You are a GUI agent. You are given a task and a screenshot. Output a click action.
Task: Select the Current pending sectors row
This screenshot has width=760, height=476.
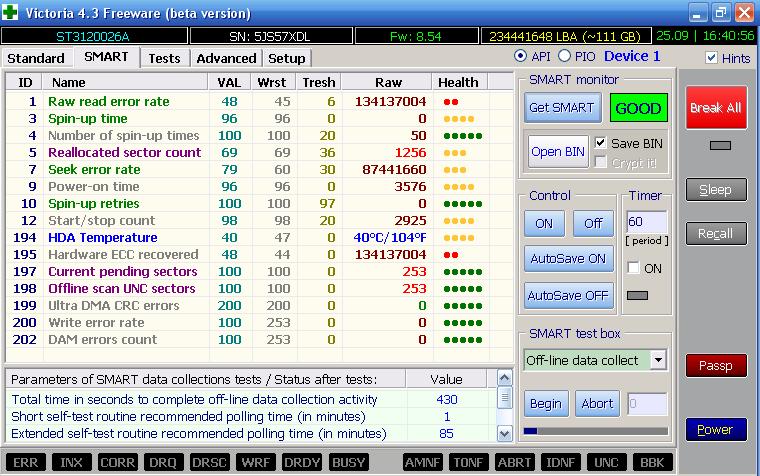pyautogui.click(x=258, y=271)
